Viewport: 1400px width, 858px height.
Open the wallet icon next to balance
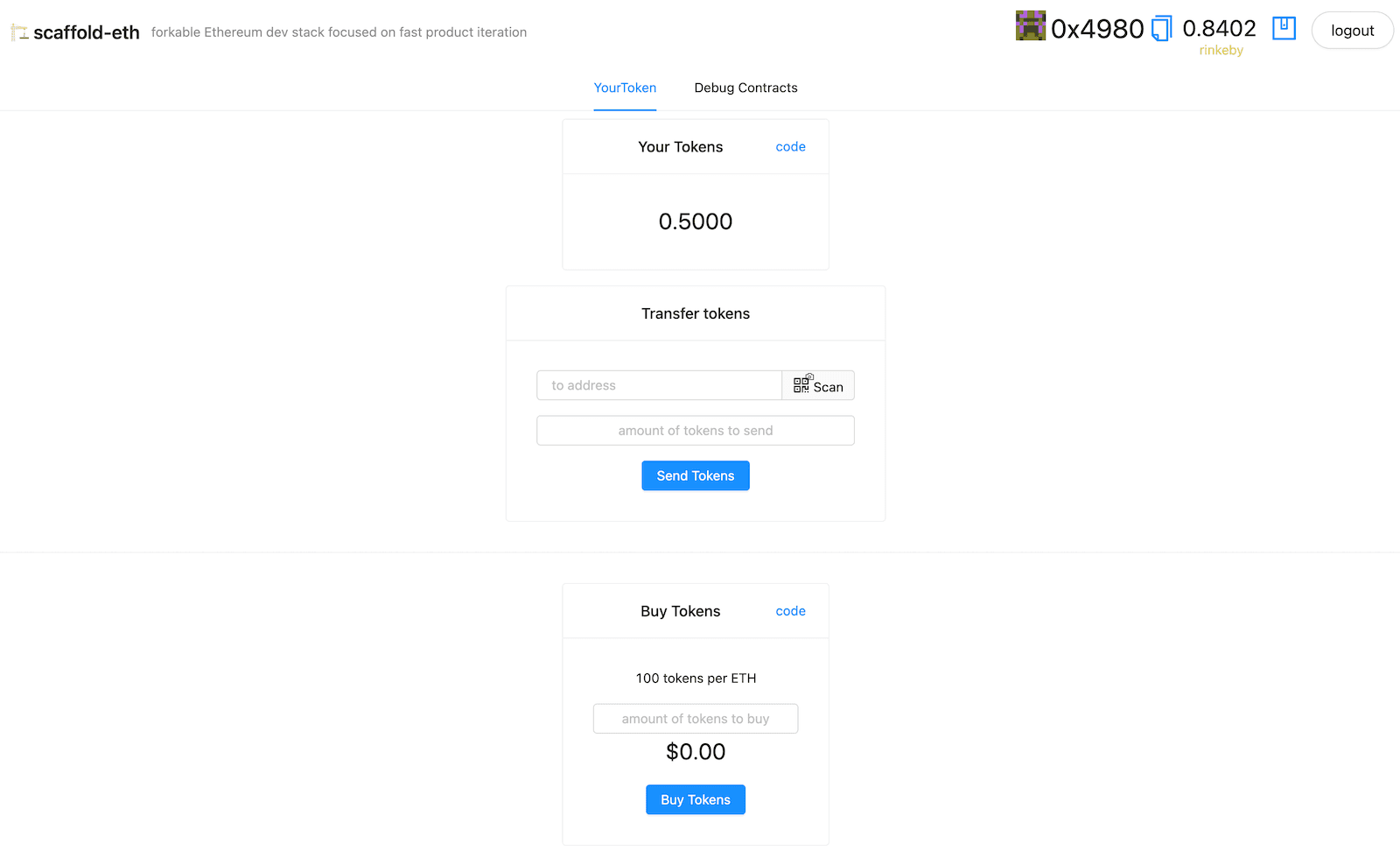pos(1284,28)
